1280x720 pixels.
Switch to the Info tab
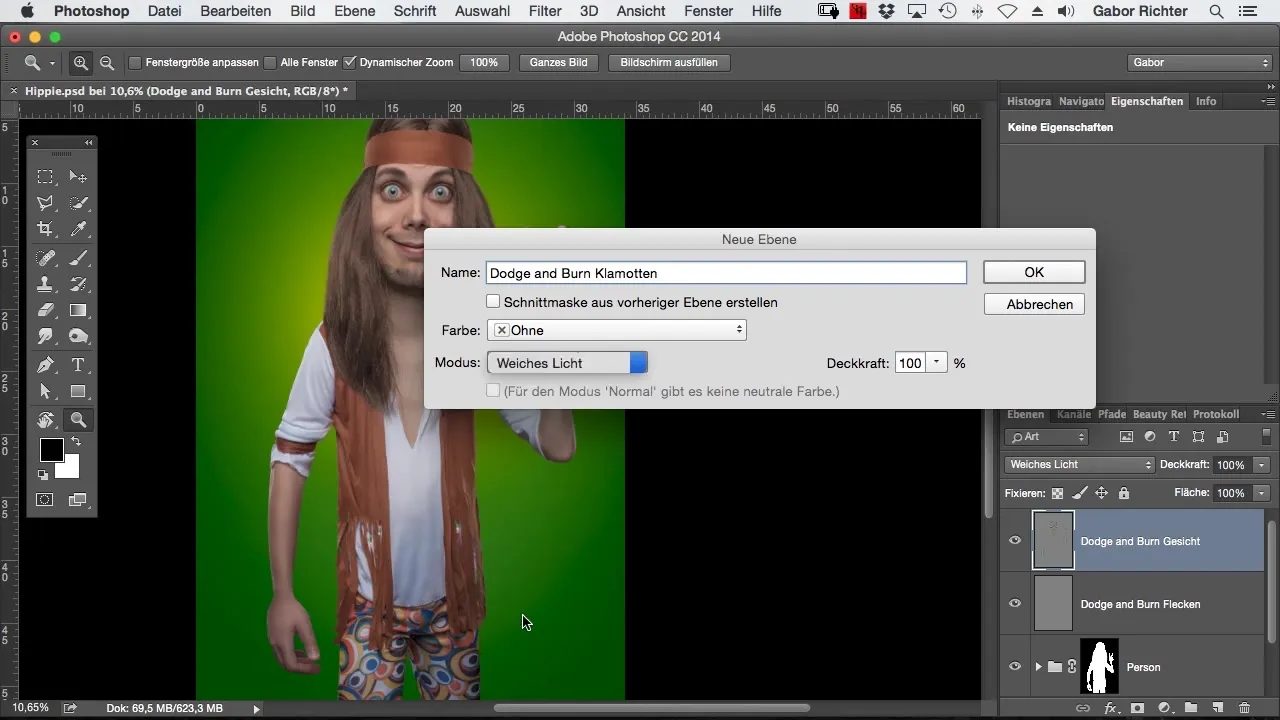pyautogui.click(x=1206, y=101)
